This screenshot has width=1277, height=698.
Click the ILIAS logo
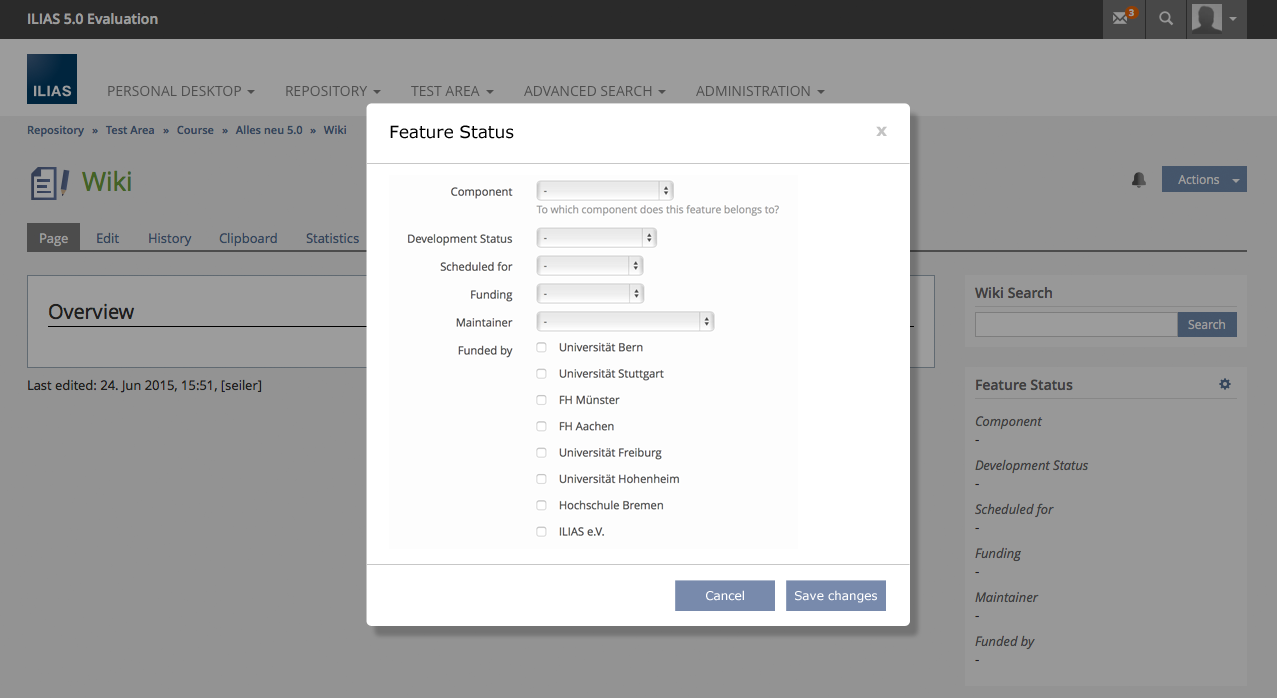(x=52, y=80)
